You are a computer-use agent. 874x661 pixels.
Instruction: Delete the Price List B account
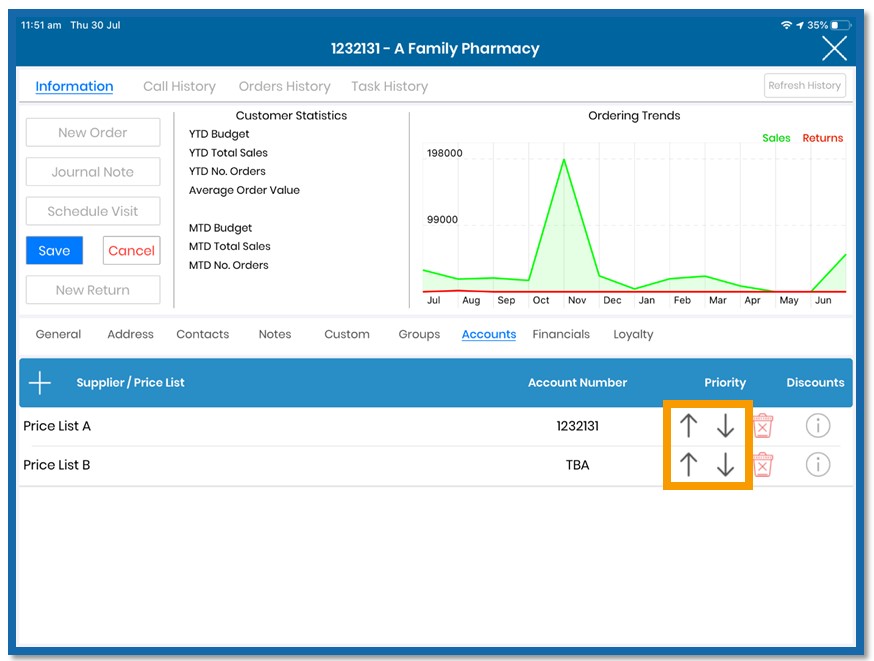(763, 465)
